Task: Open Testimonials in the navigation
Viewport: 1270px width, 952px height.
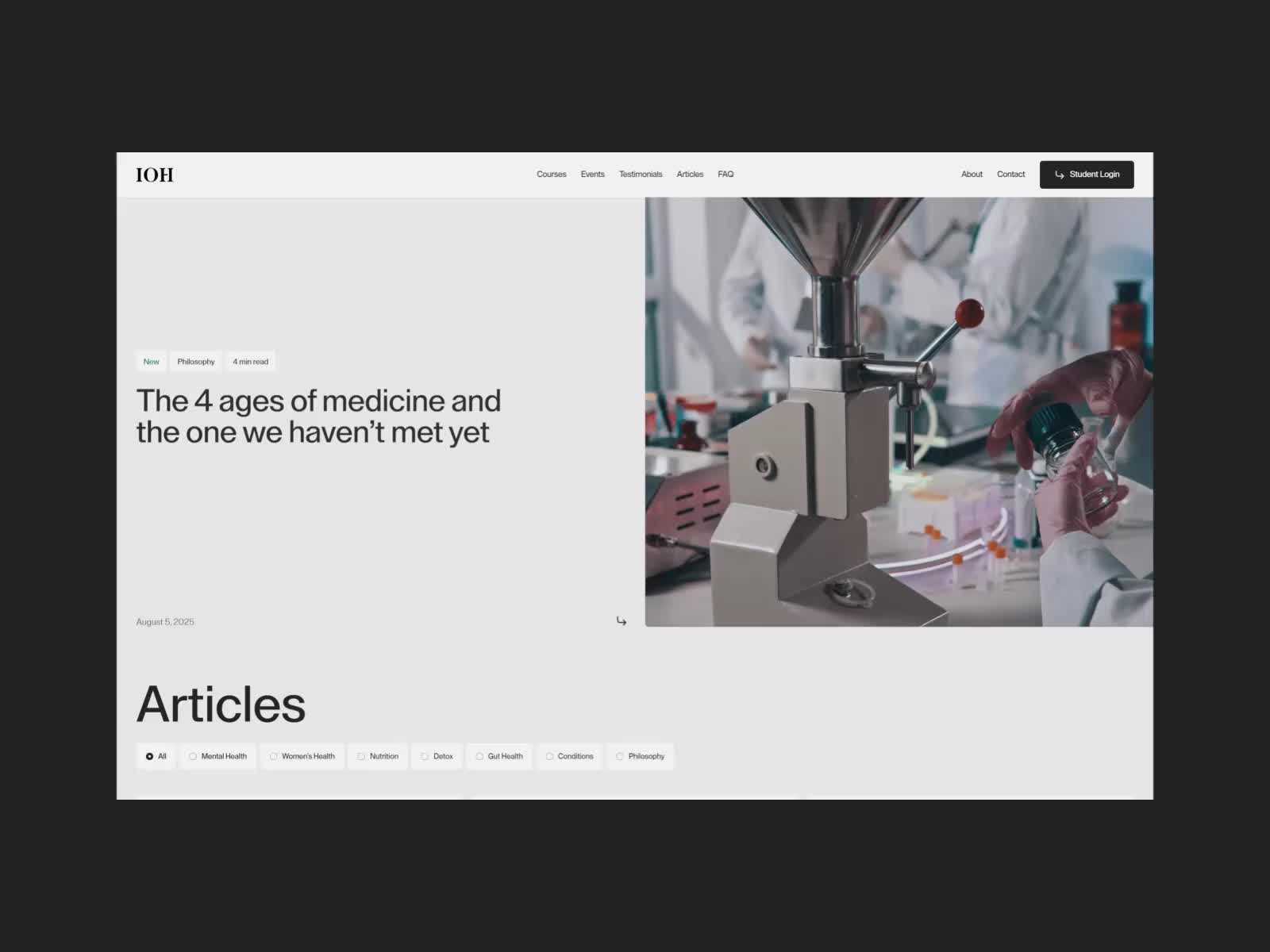Action: coord(640,175)
